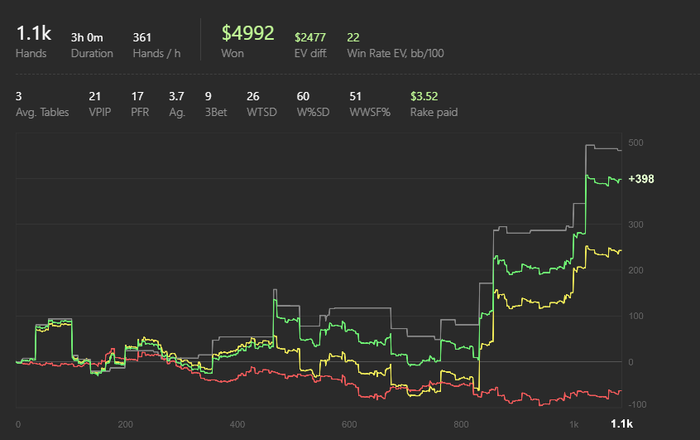Click the 500 y-axis label
Image resolution: width=700 pixels, height=440 pixels.
click(636, 143)
